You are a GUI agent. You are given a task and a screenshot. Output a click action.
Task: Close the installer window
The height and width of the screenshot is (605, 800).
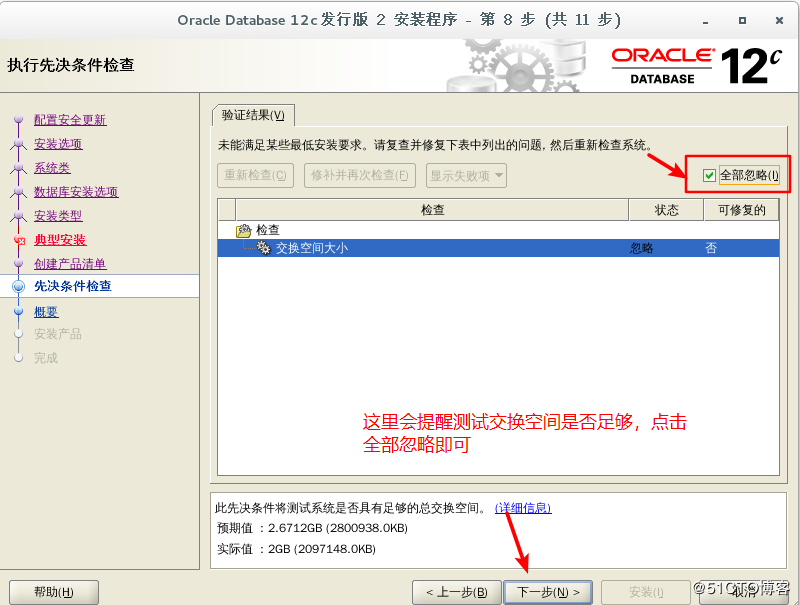tap(779, 20)
